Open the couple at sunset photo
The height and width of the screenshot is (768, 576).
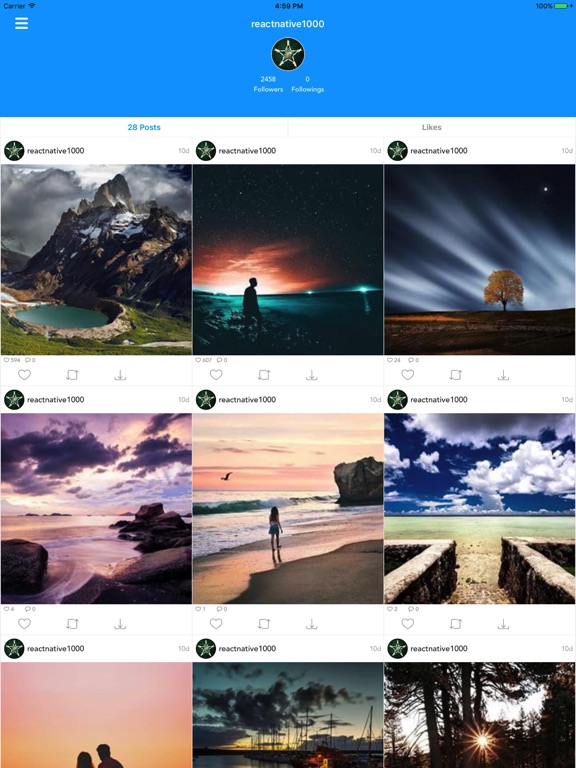pyautogui.click(x=96, y=715)
